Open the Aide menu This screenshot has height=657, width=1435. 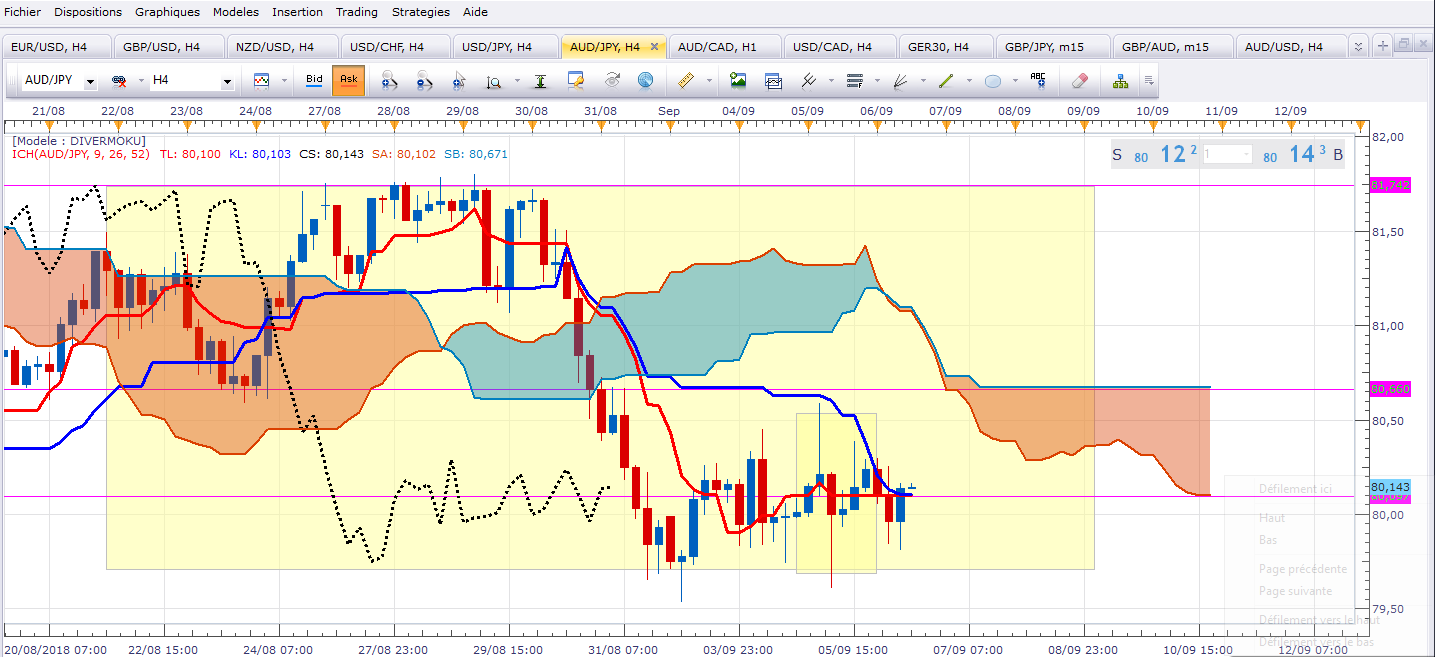pyautogui.click(x=476, y=12)
